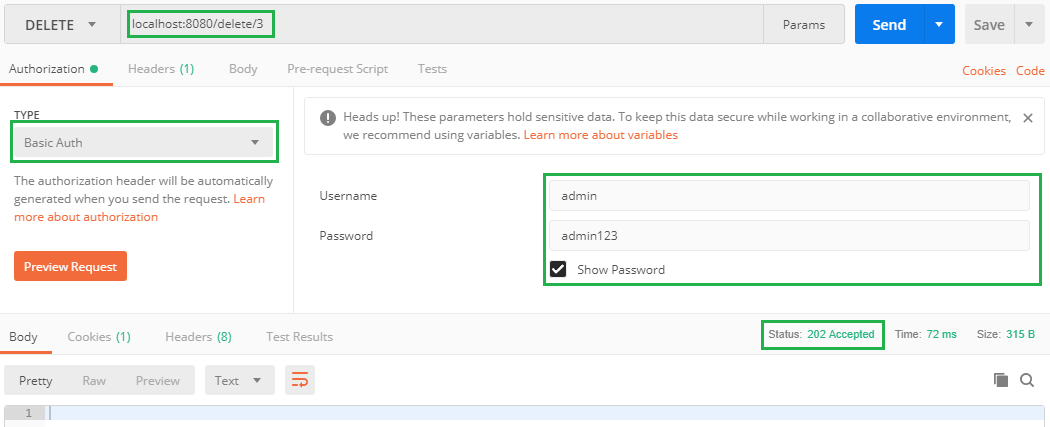This screenshot has height=427, width=1050.
Task: Toggle the Show Password checkbox
Action: [558, 269]
